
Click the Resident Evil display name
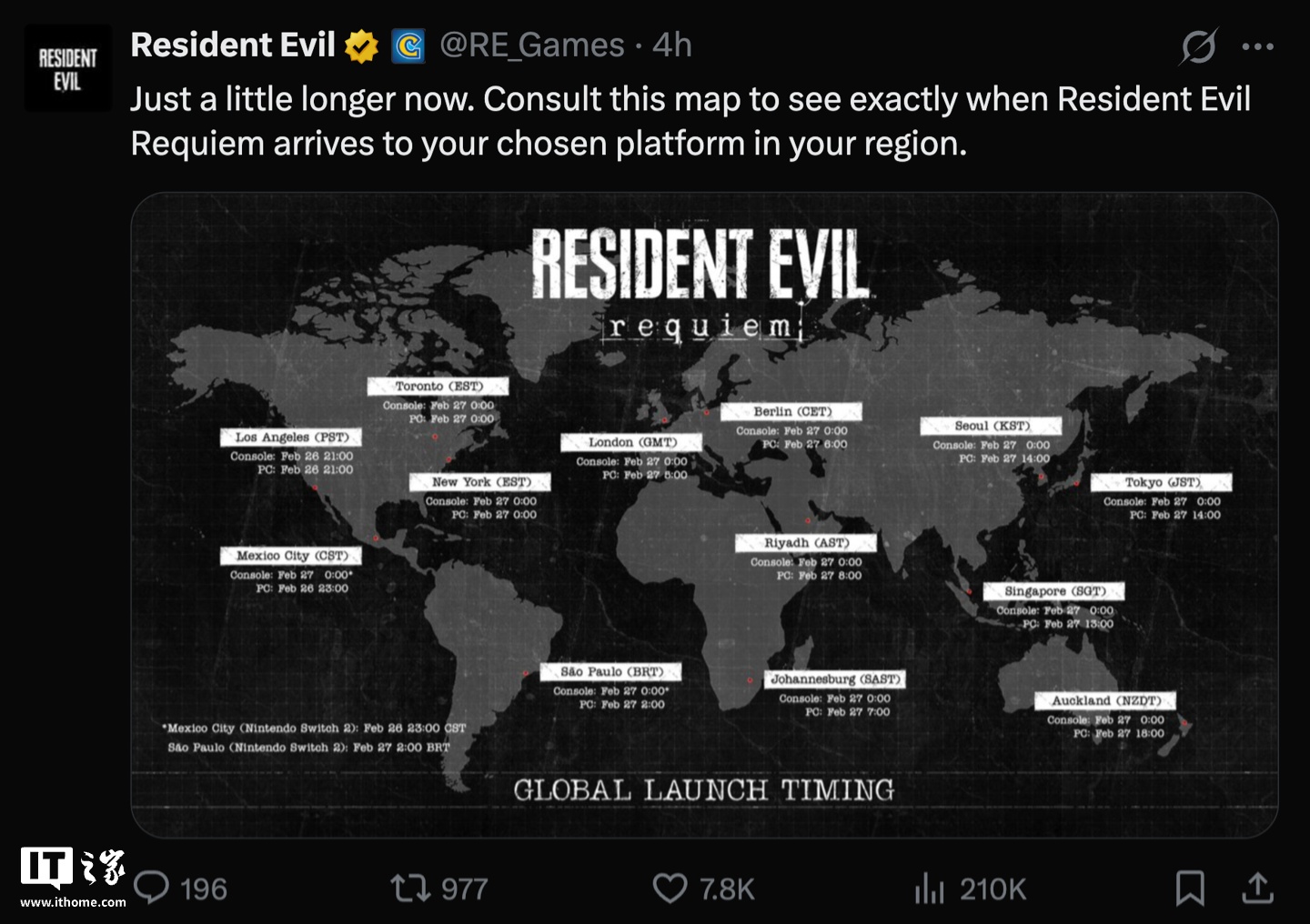[x=233, y=45]
